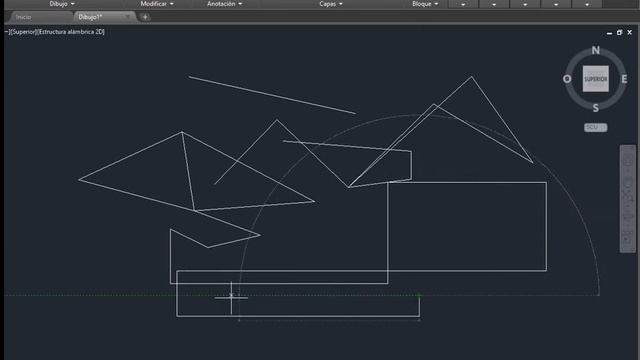This screenshot has height=360, width=640.
Task: Close the Dibujo1* drawing tab
Action: (x=128, y=17)
